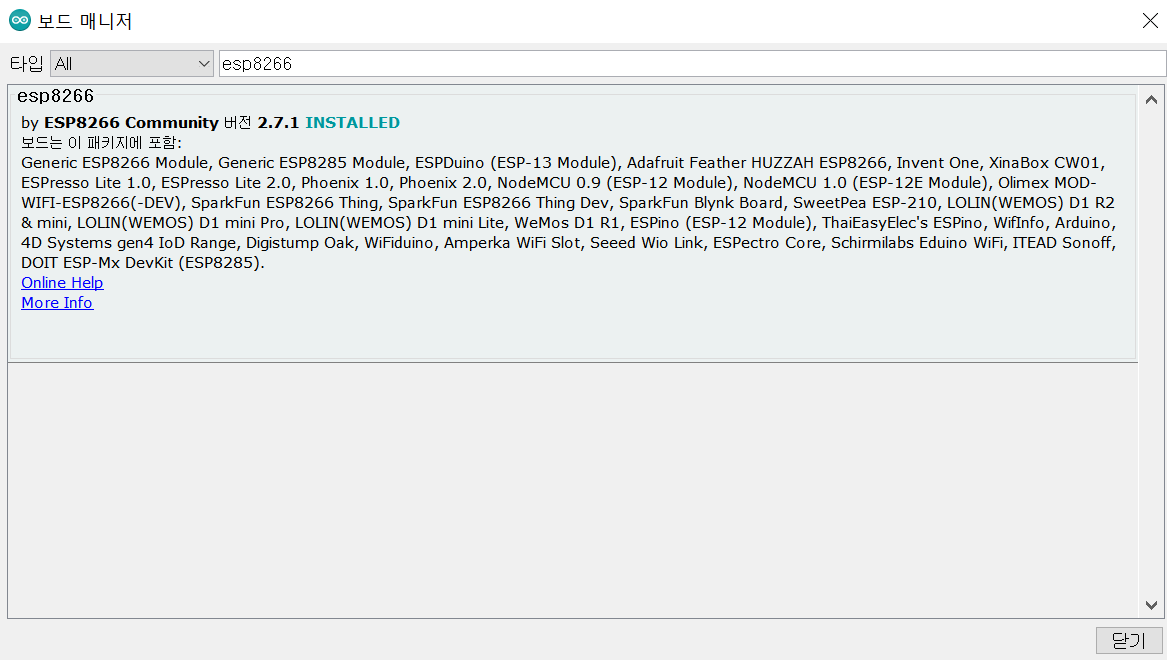This screenshot has height=660, width=1167.
Task: Open the More Info link
Action: click(x=57, y=303)
